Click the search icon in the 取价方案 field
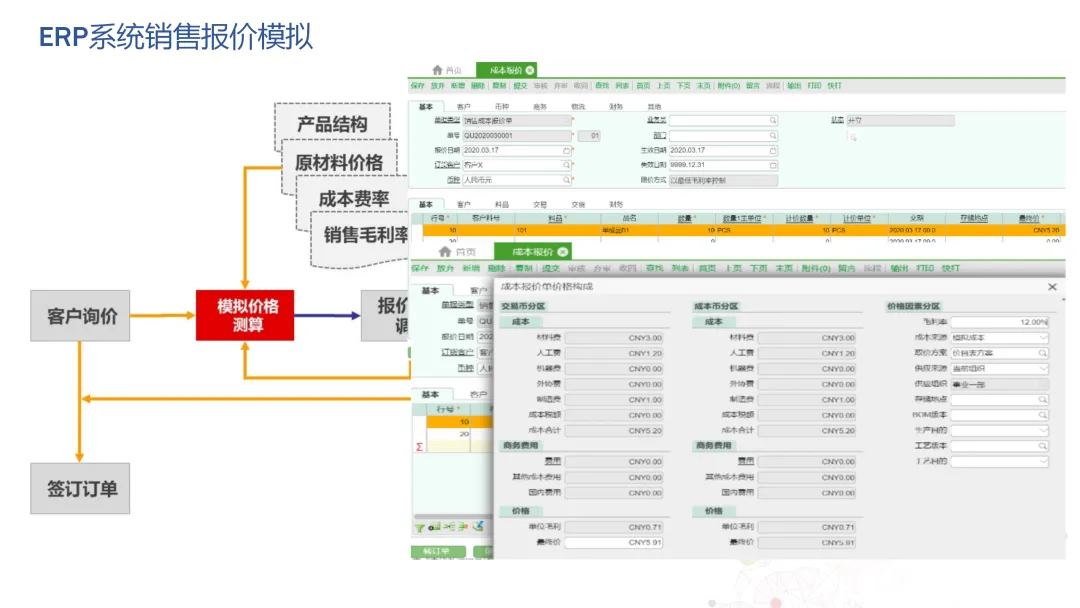The width and height of the screenshot is (1080, 608). (x=1043, y=353)
